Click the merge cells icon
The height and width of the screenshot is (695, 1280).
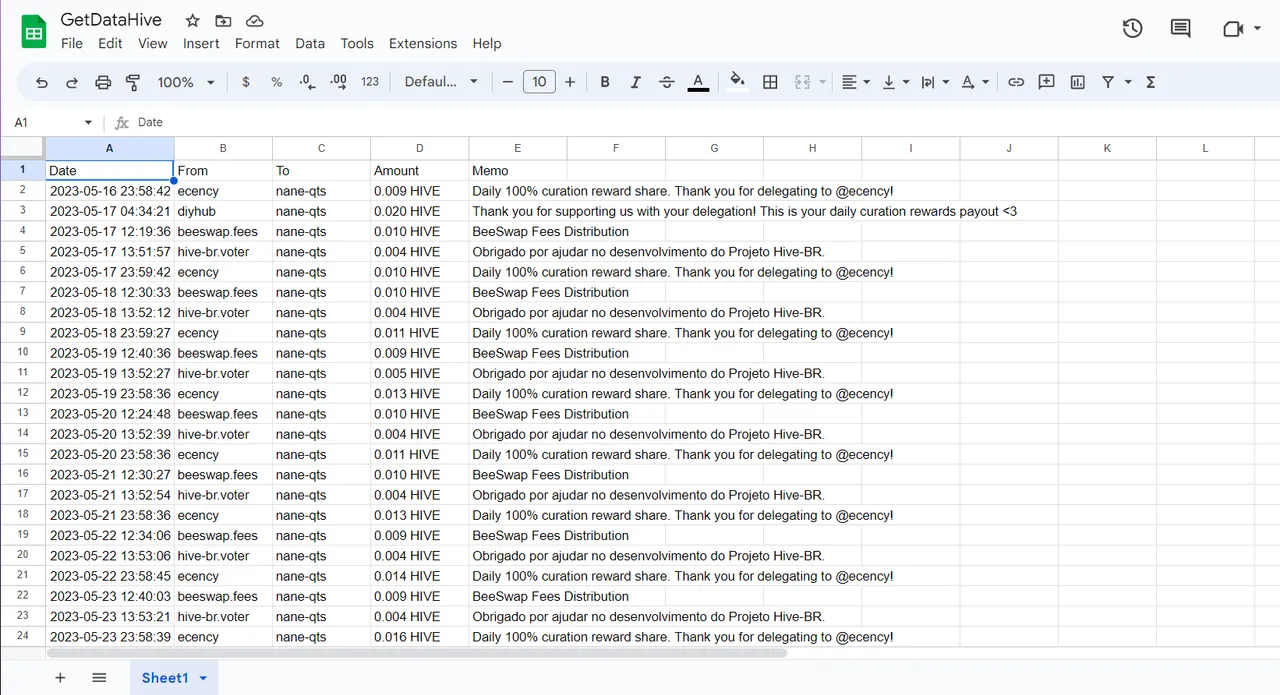(802, 82)
